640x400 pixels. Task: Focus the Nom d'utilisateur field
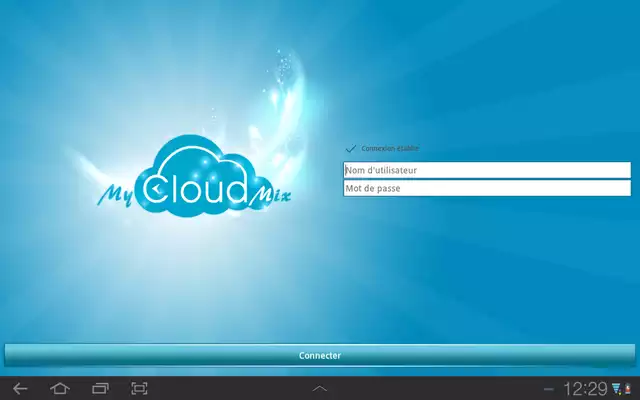coord(487,170)
